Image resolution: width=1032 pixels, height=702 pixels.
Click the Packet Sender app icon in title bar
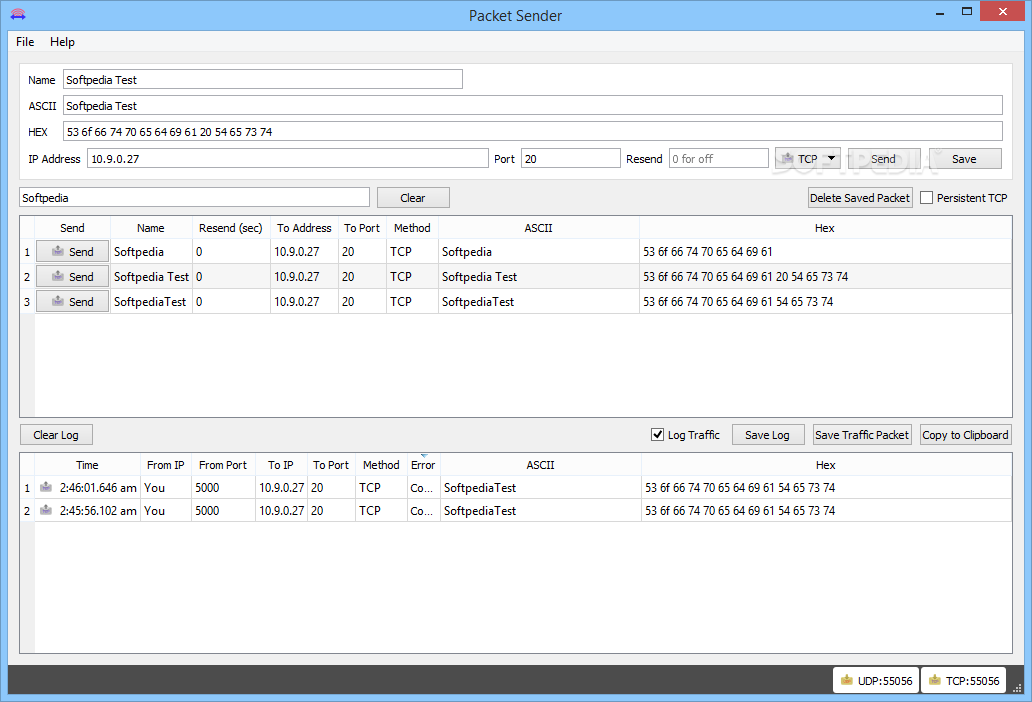click(18, 14)
